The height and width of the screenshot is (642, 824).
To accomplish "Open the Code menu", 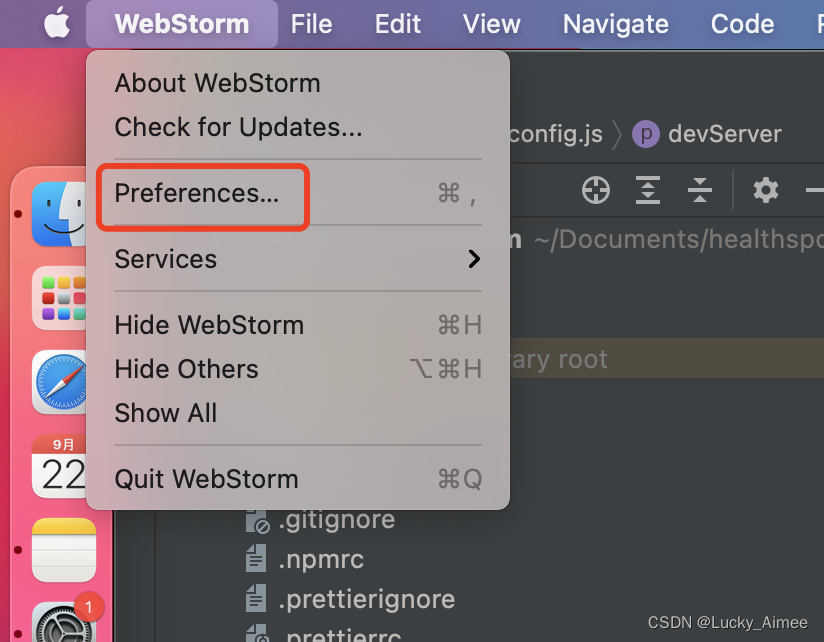I will pos(742,23).
